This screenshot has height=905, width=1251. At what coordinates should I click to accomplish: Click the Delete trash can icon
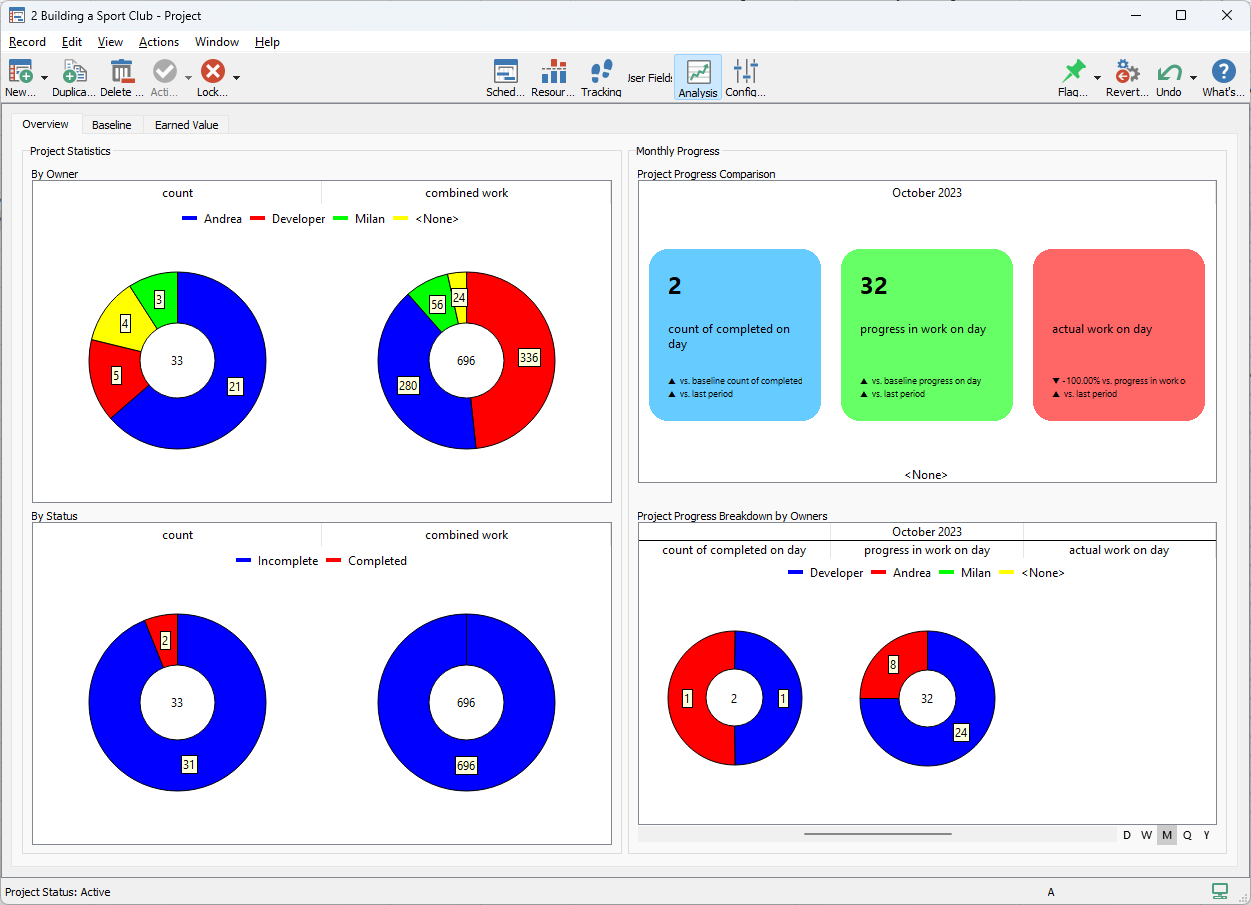(122, 72)
